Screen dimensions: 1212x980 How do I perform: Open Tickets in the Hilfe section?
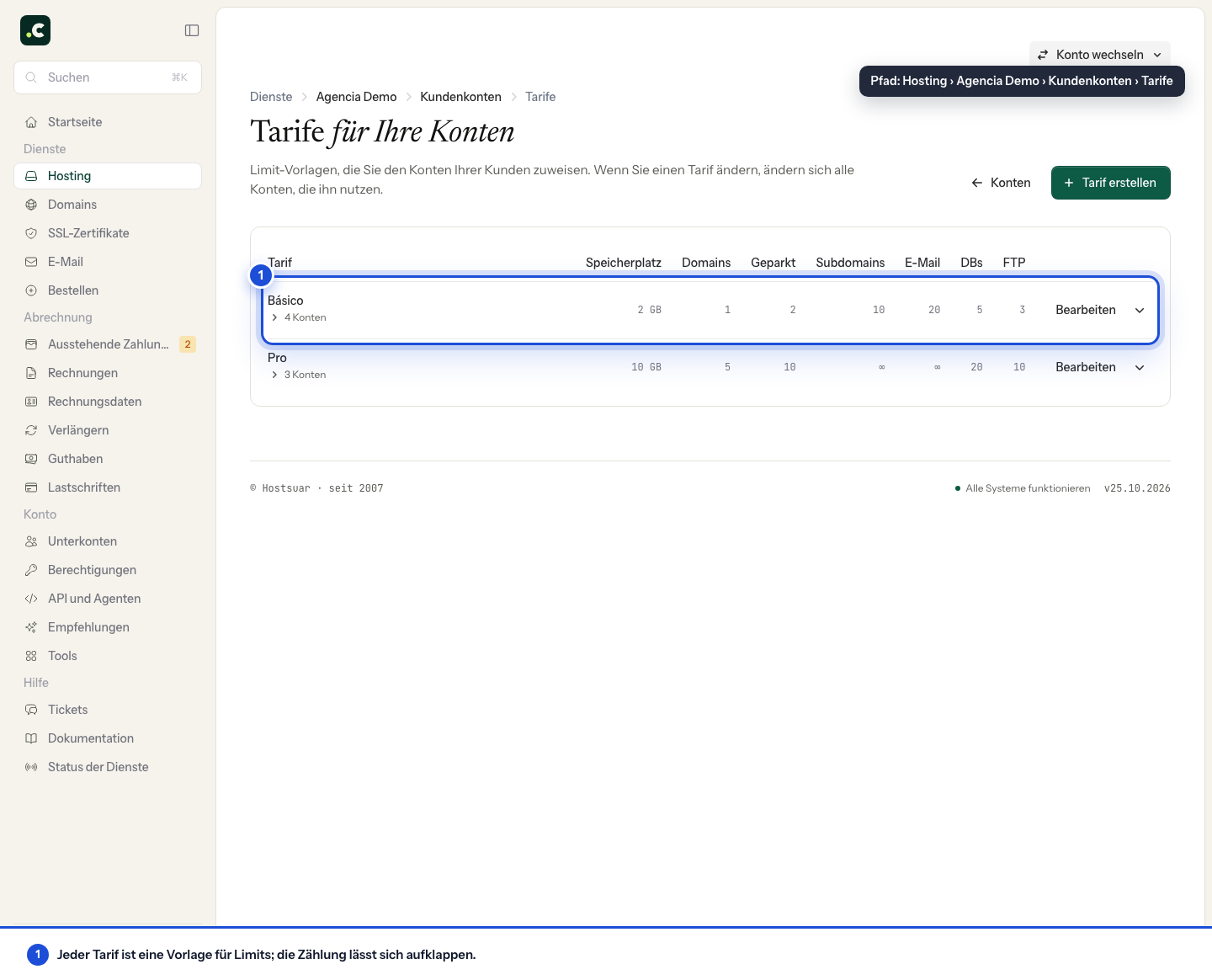[x=108, y=710]
